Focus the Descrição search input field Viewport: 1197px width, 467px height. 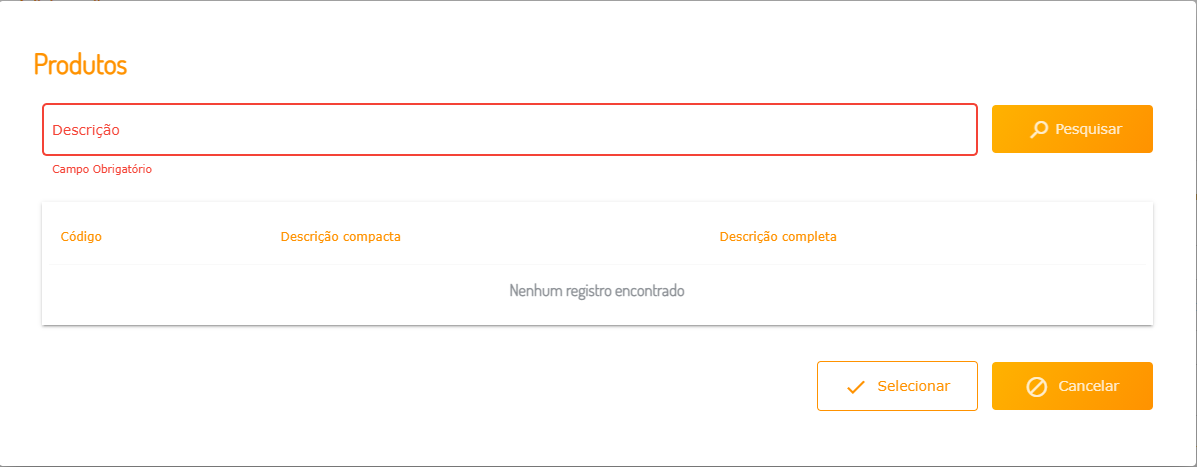[x=509, y=130]
